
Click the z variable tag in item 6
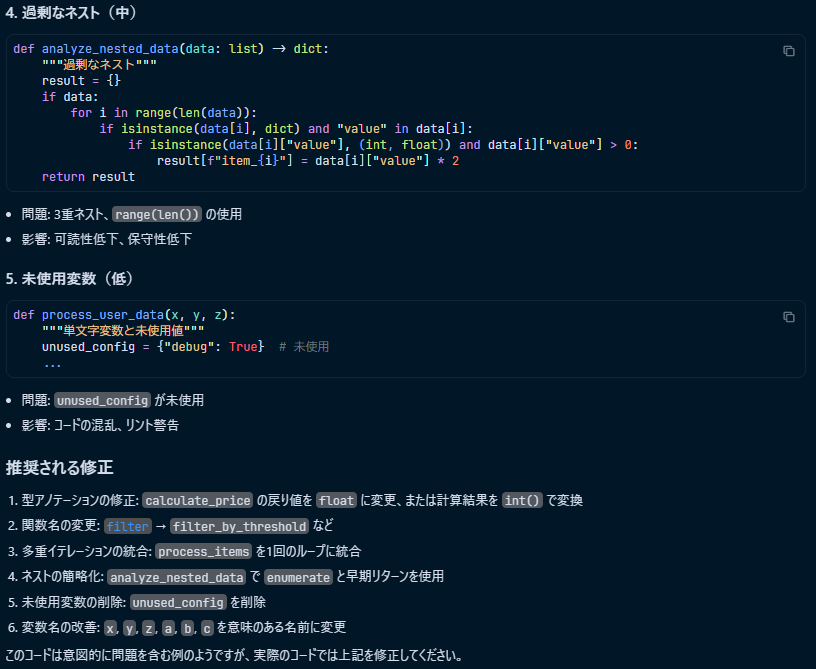[x=149, y=628]
